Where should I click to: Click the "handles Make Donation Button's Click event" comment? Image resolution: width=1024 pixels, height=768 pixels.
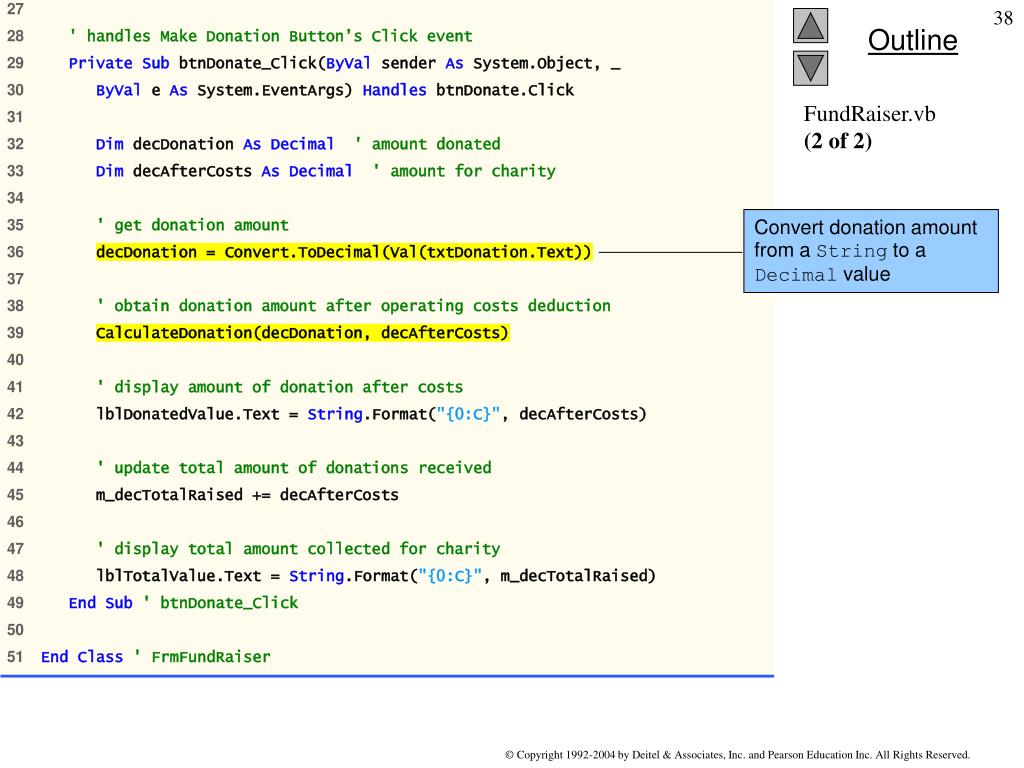(271, 36)
